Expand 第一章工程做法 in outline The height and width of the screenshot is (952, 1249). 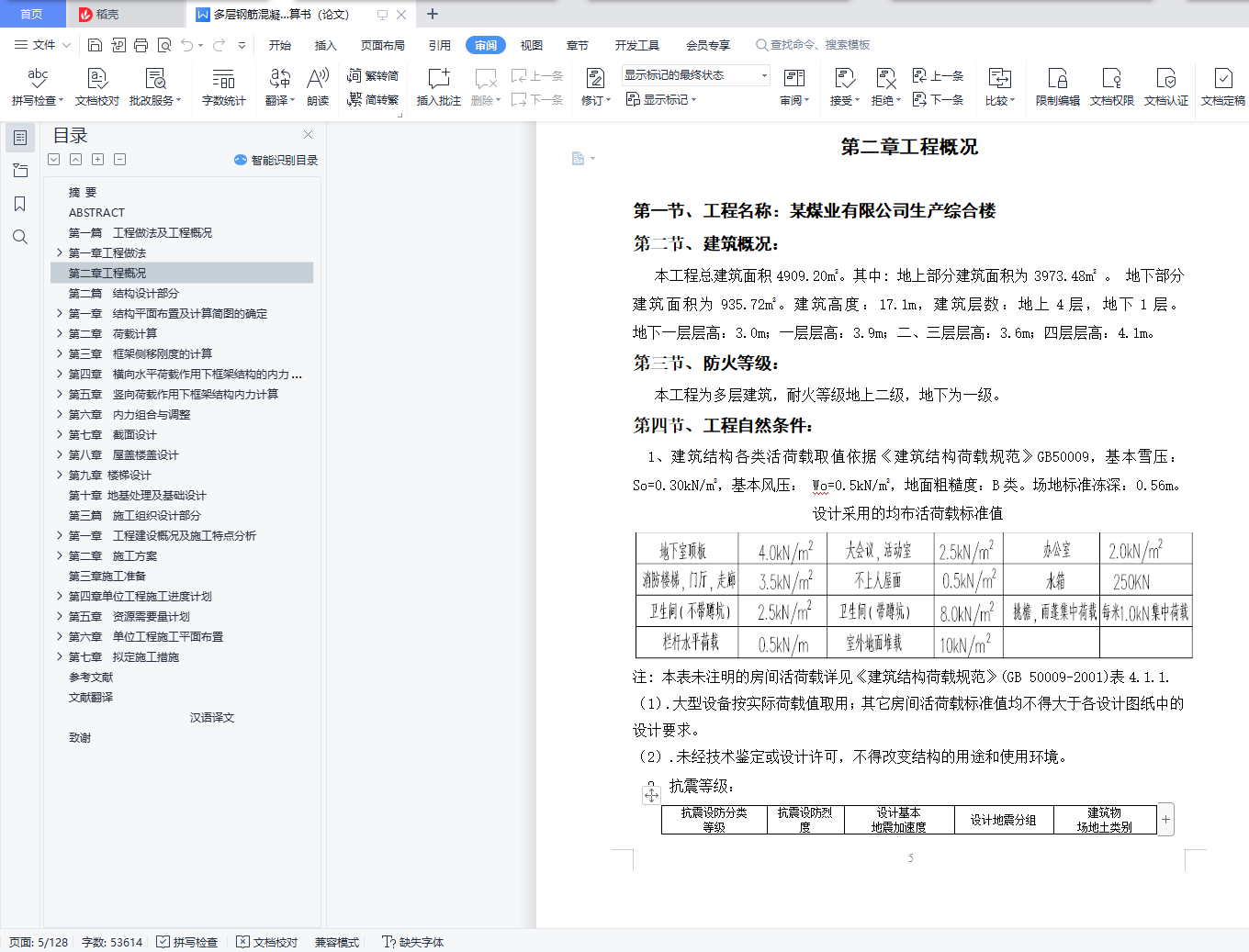pos(60,252)
